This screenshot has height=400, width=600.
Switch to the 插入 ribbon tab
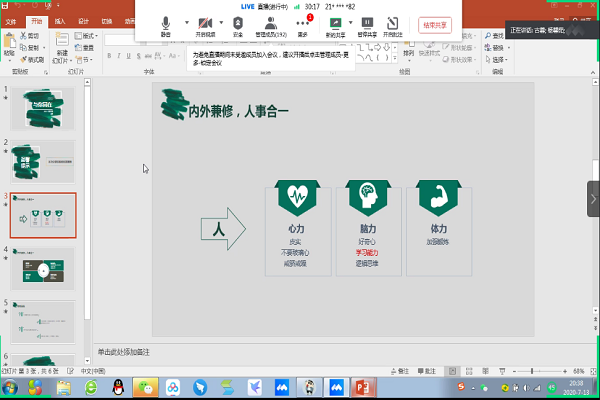click(62, 20)
